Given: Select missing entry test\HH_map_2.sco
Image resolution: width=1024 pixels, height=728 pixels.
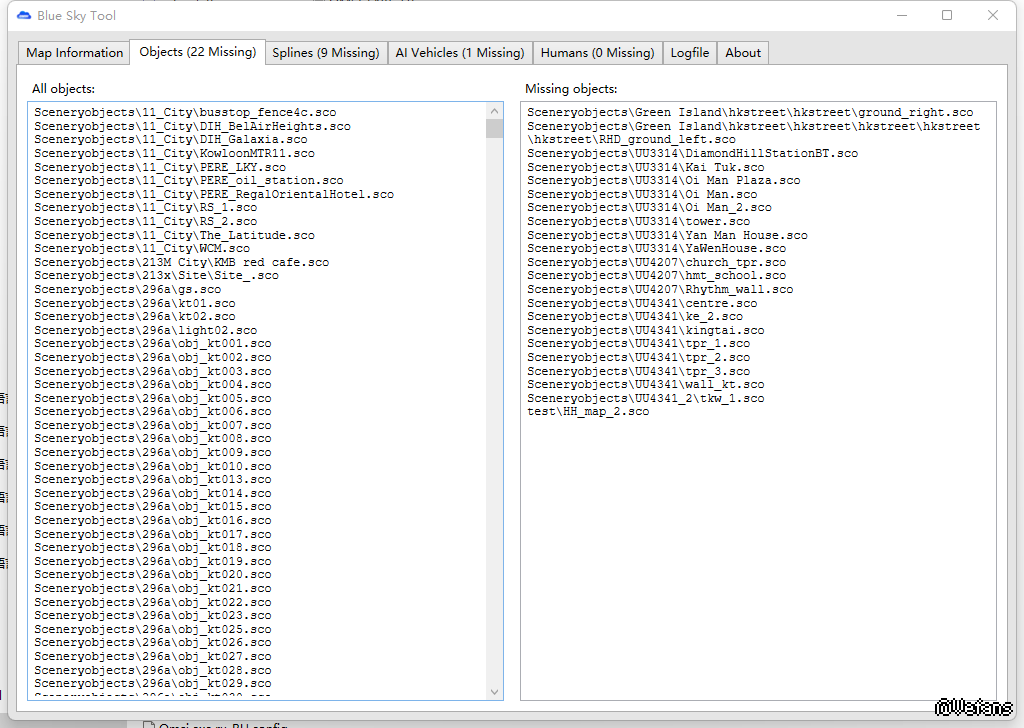Looking at the screenshot, I should pyautogui.click(x=588, y=411).
